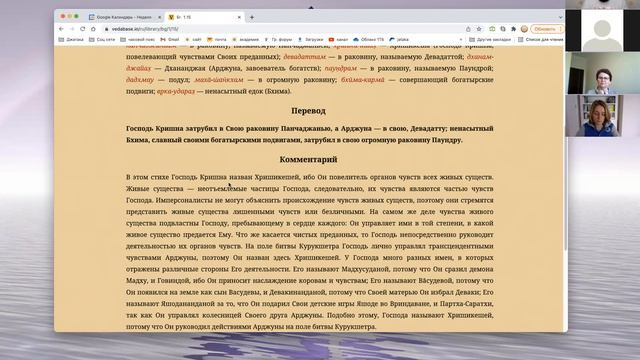640x360 pixels.
Task: Open the Список для чтения panel
Action: [x=540, y=40]
